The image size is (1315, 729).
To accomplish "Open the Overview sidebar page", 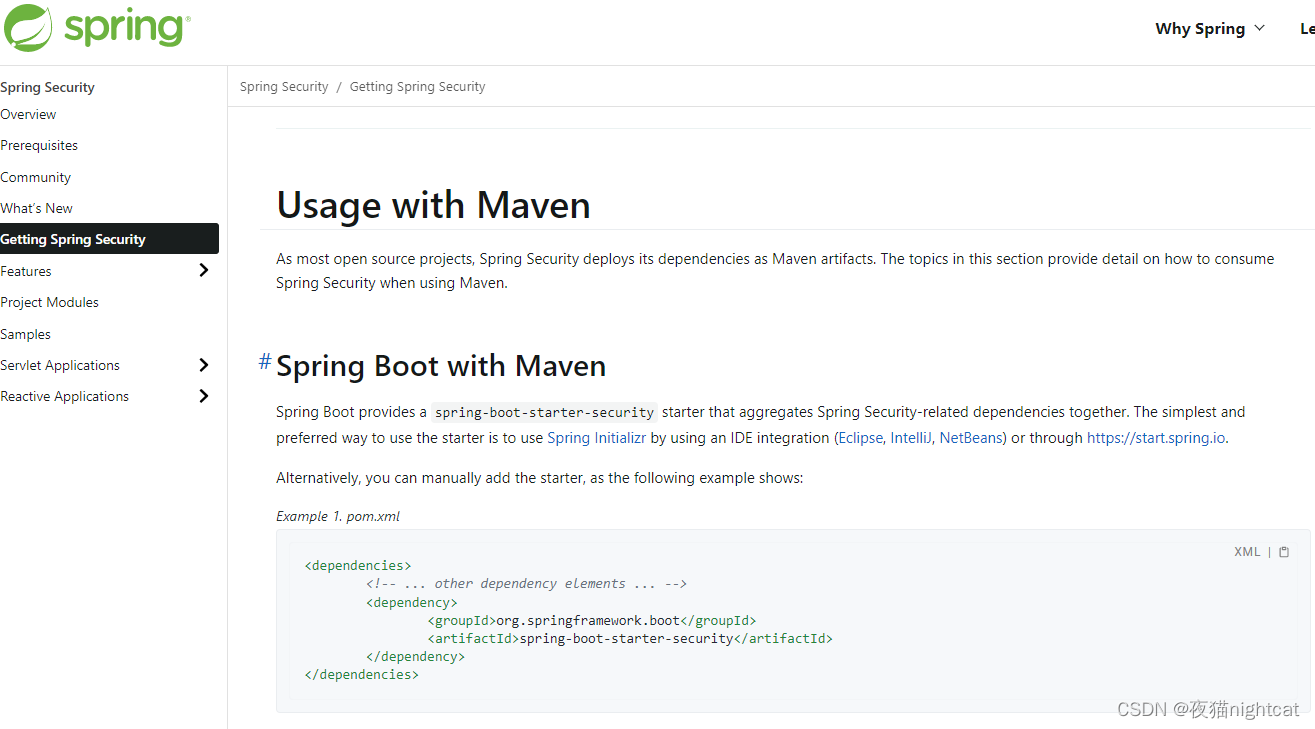I will [28, 114].
